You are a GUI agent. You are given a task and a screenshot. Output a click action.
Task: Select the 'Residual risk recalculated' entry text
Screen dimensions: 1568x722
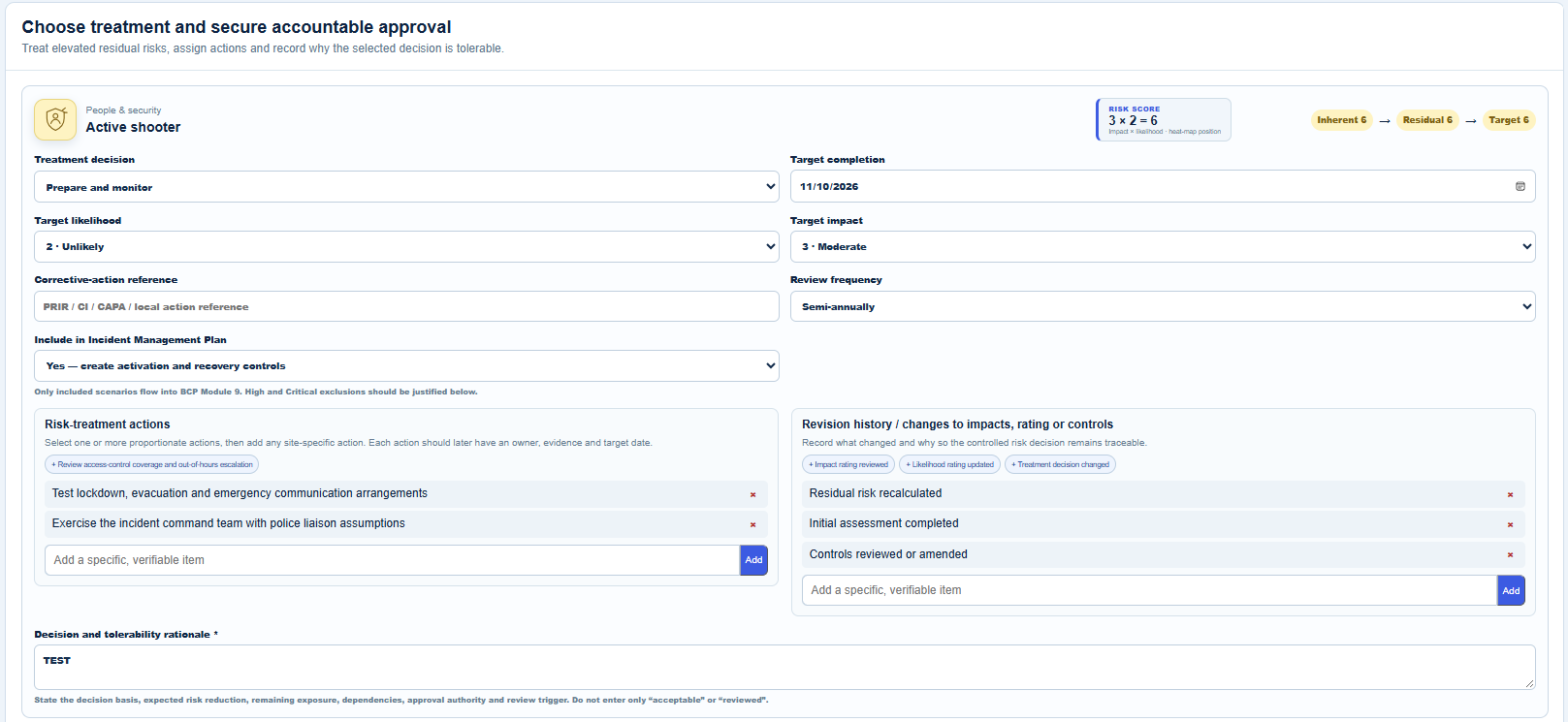(876, 493)
